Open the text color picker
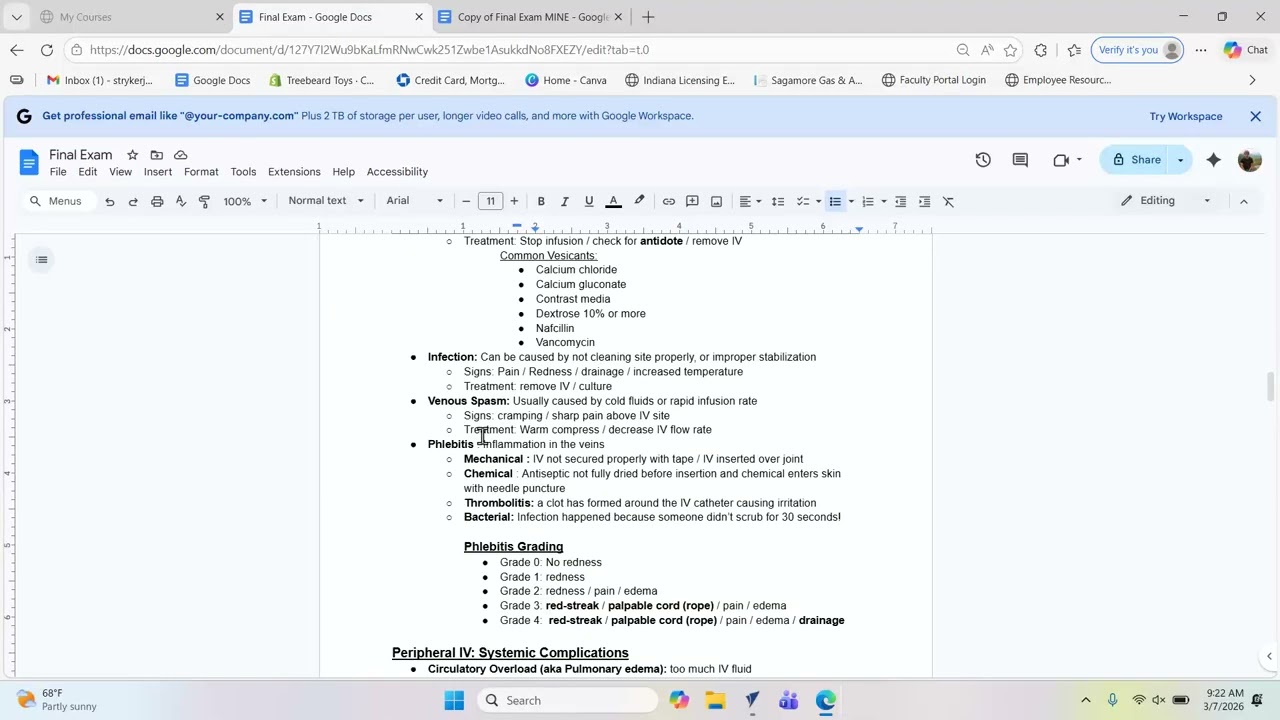The height and width of the screenshot is (720, 1280). click(614, 201)
